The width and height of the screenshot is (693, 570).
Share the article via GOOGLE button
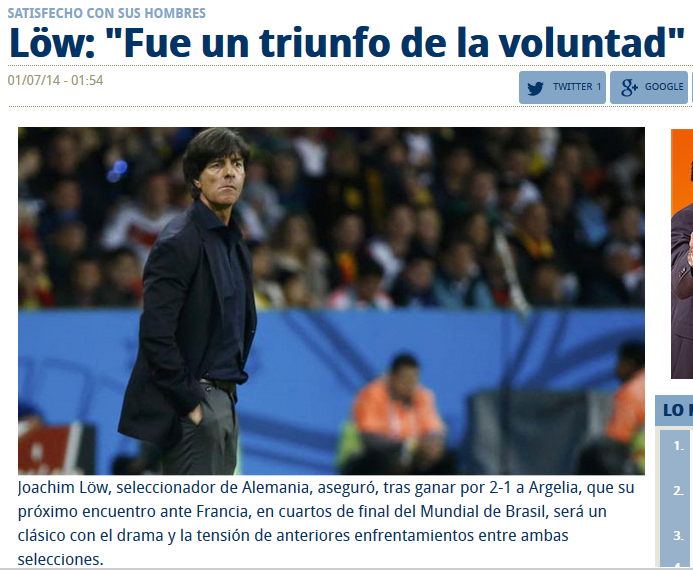point(649,87)
